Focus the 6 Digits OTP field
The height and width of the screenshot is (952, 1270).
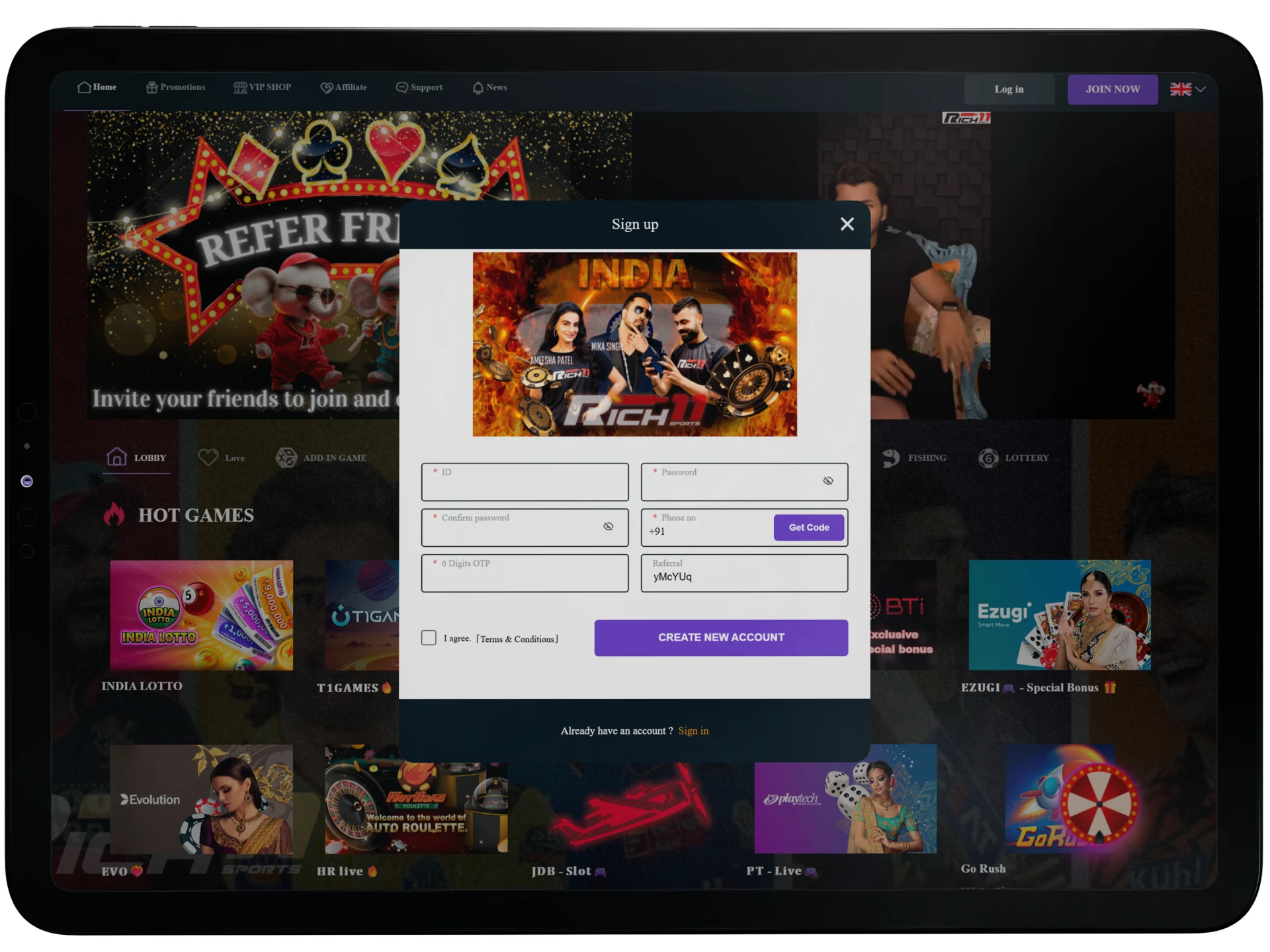click(525, 573)
